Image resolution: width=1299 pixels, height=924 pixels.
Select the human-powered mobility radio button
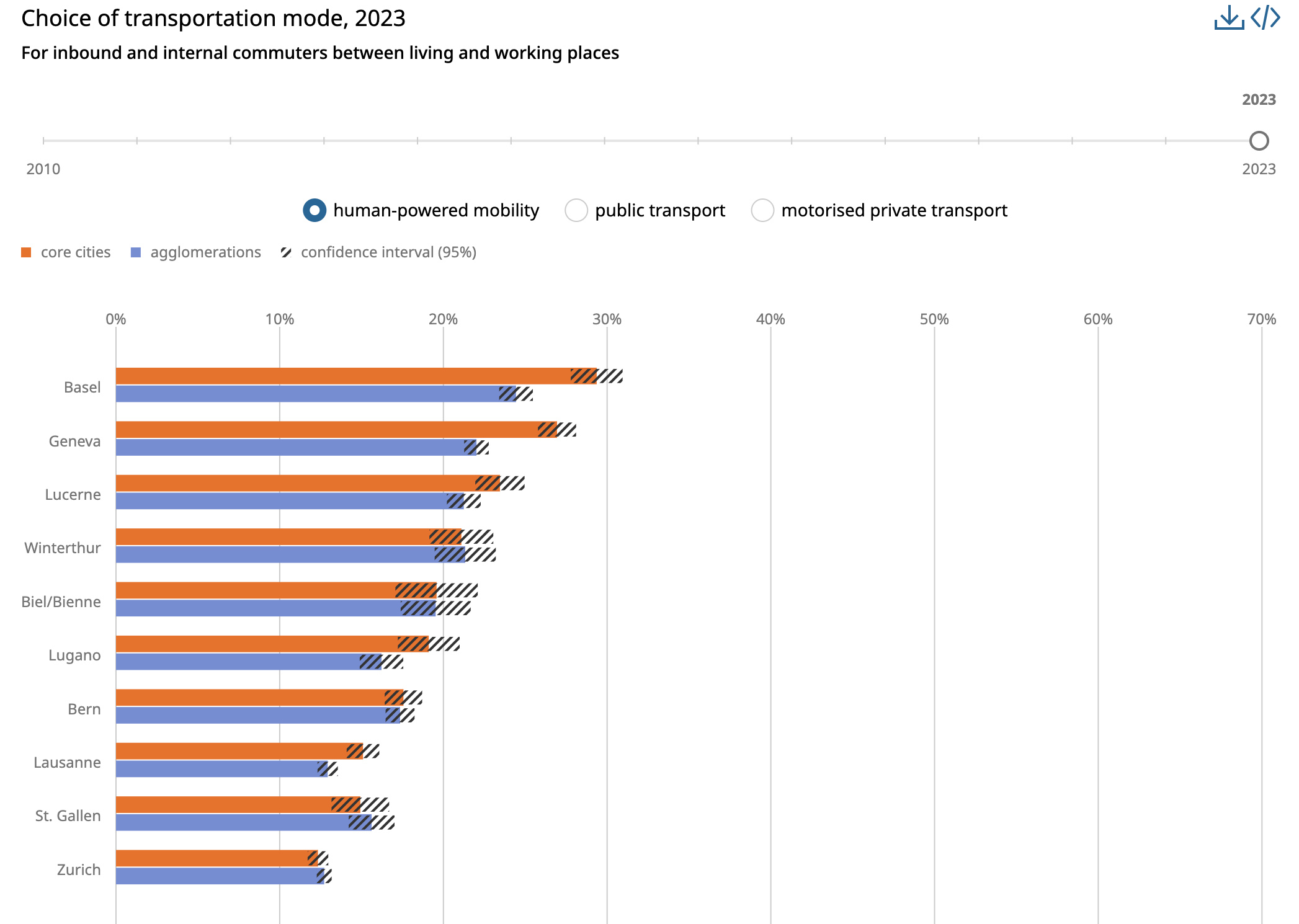(315, 210)
